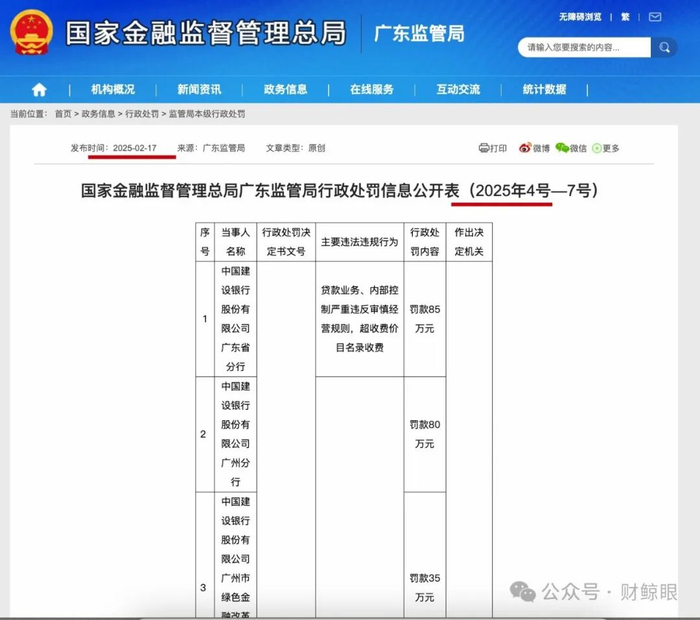Click the 广州市绿色金融 party name cell
This screenshot has height=620, width=700.
235,556
